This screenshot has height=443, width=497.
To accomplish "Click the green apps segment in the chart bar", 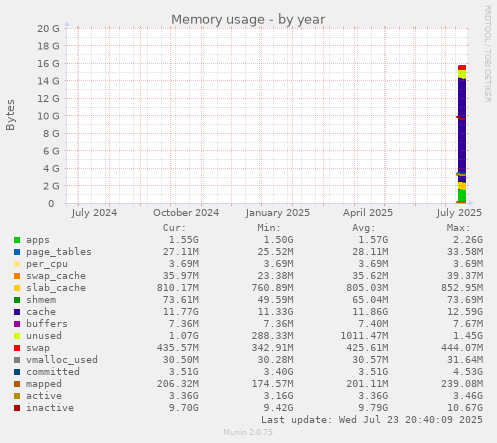I will [x=462, y=196].
